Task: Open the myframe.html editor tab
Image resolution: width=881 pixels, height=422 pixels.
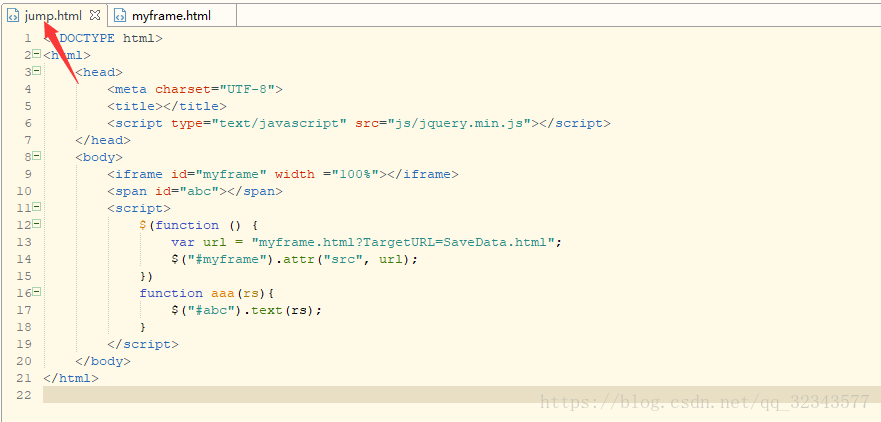Action: (171, 16)
